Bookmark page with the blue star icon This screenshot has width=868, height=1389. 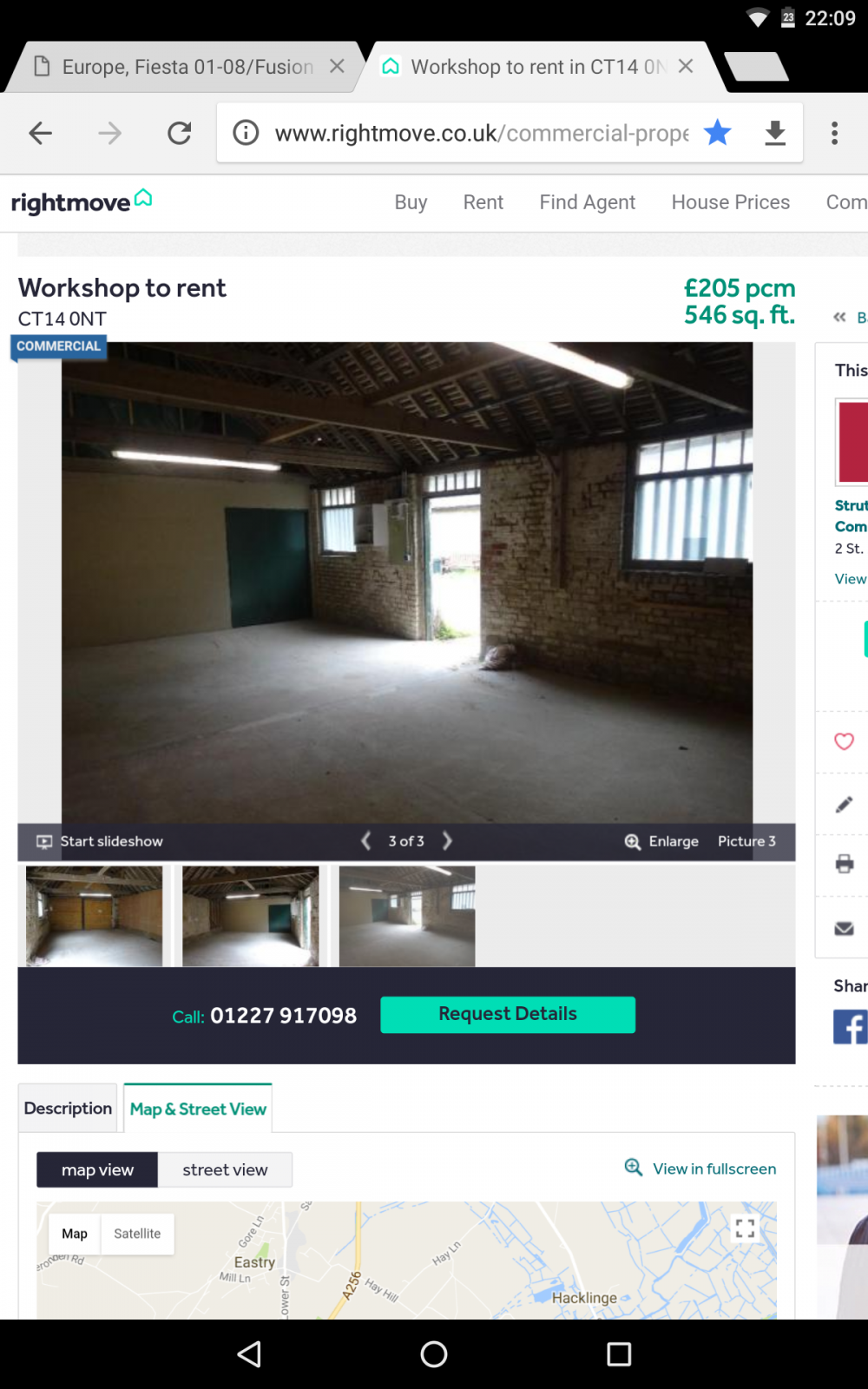pyautogui.click(x=718, y=133)
